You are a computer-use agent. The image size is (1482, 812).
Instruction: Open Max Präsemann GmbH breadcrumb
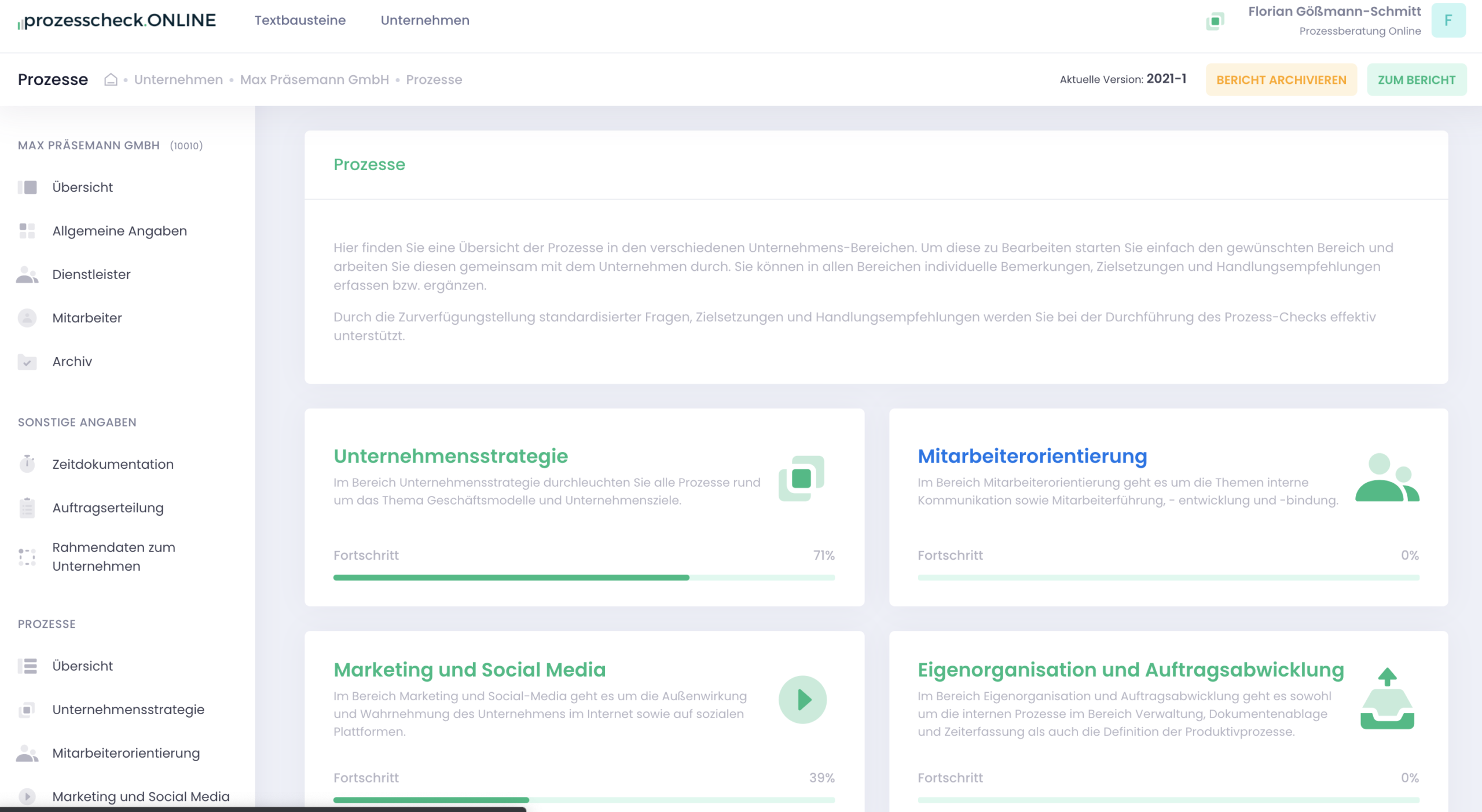(x=314, y=79)
